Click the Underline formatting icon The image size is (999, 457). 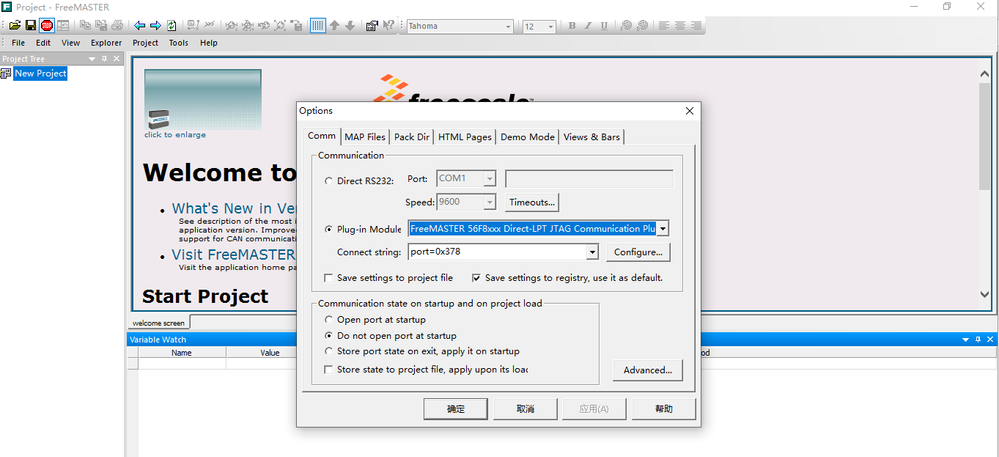click(604, 26)
